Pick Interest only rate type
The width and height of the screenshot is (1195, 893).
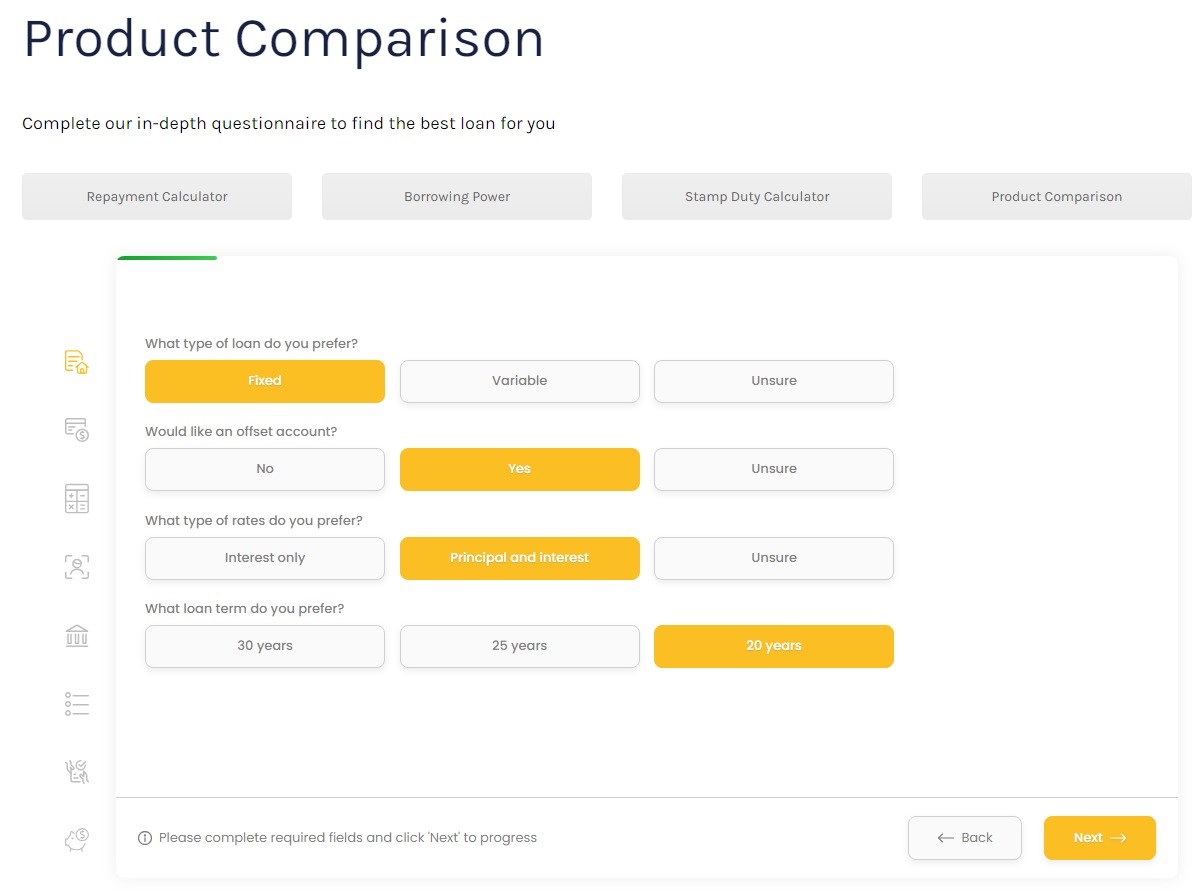click(x=265, y=558)
